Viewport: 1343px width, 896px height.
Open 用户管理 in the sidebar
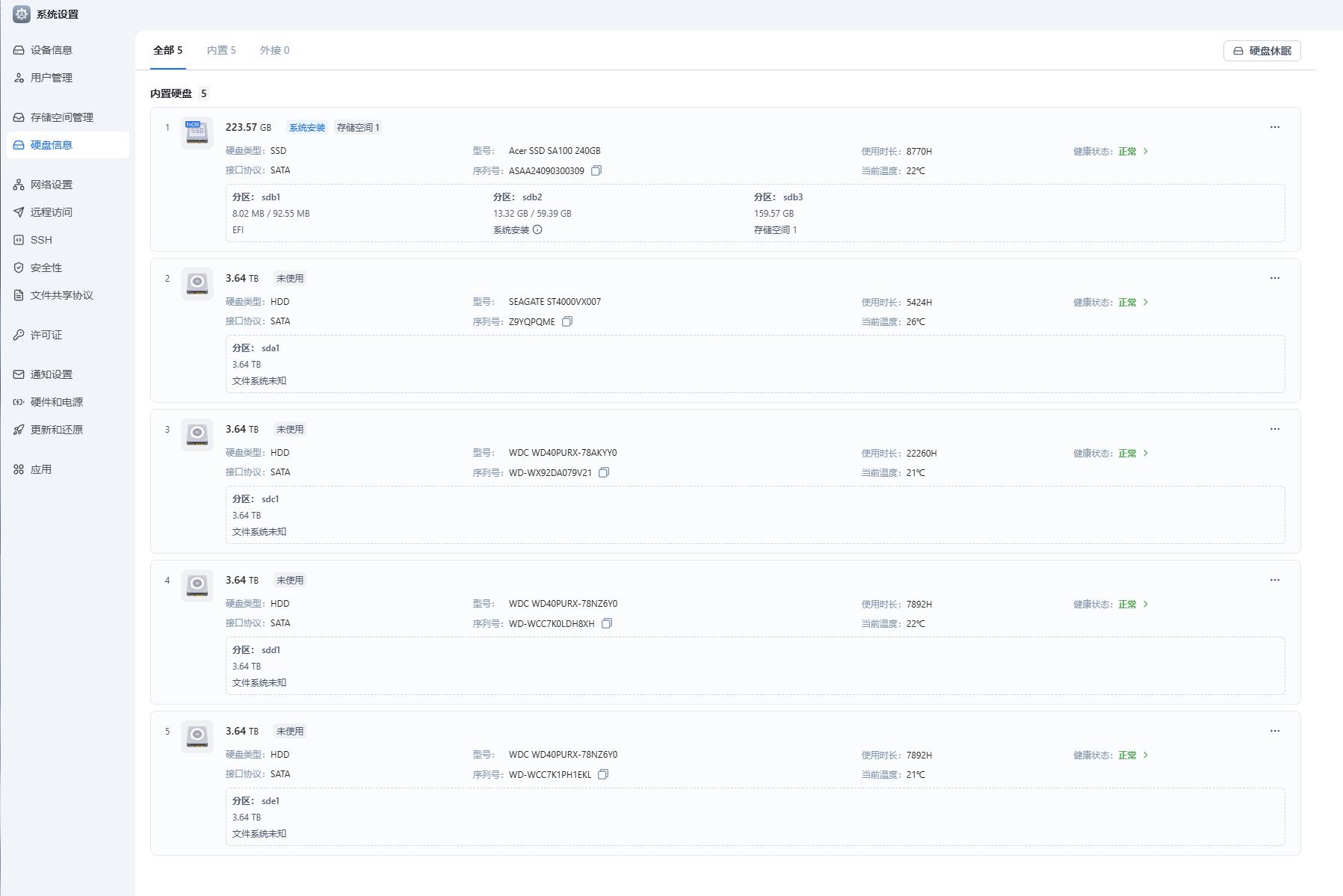68,78
